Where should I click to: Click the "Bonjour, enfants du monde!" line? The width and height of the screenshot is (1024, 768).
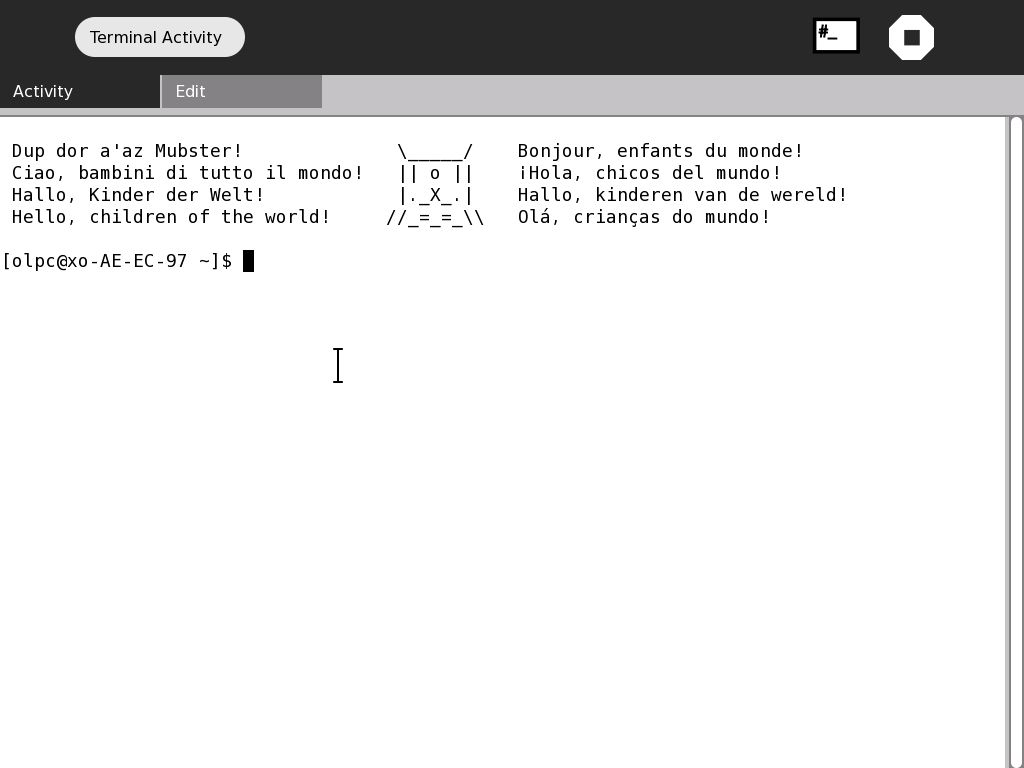tap(660, 151)
